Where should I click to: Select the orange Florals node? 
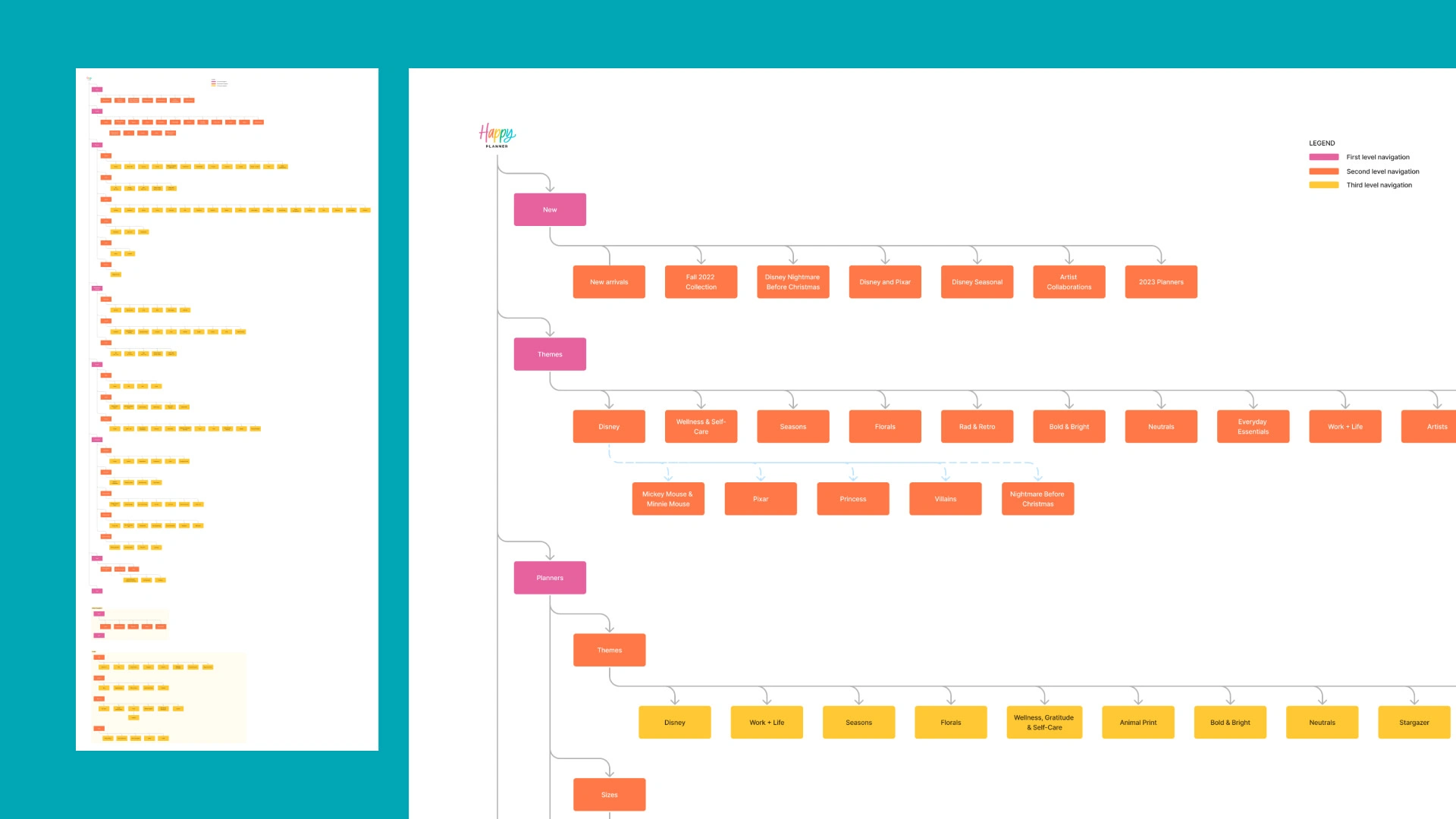click(x=885, y=427)
